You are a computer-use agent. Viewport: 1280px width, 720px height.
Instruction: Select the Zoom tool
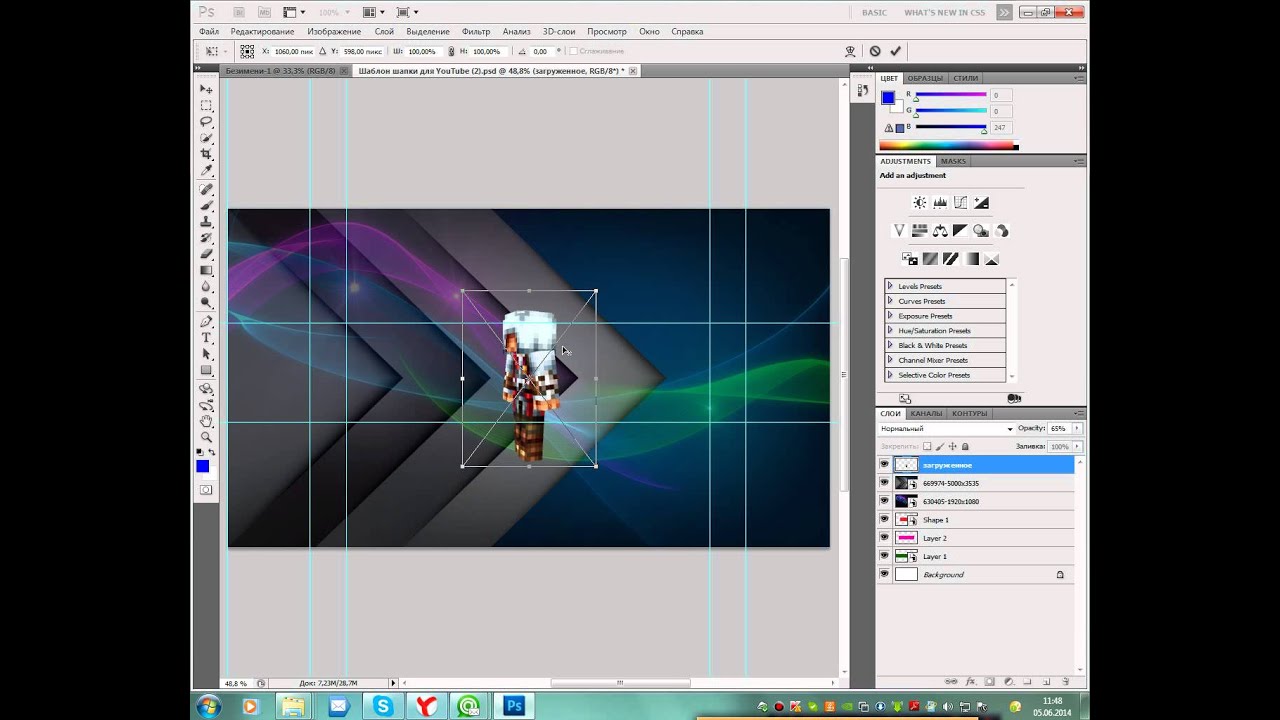point(206,437)
